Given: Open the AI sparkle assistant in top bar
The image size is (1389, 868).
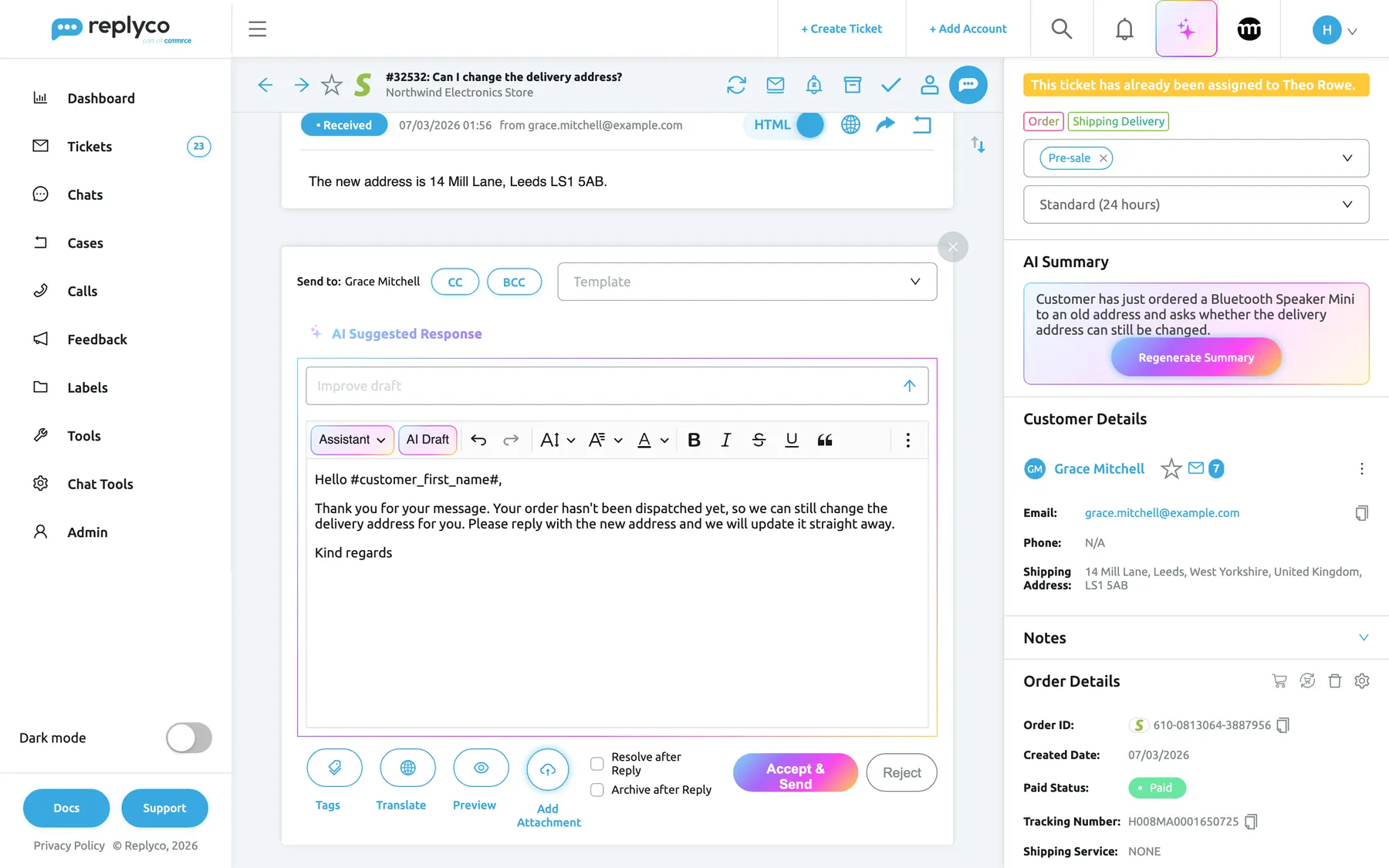Looking at the screenshot, I should (x=1186, y=29).
